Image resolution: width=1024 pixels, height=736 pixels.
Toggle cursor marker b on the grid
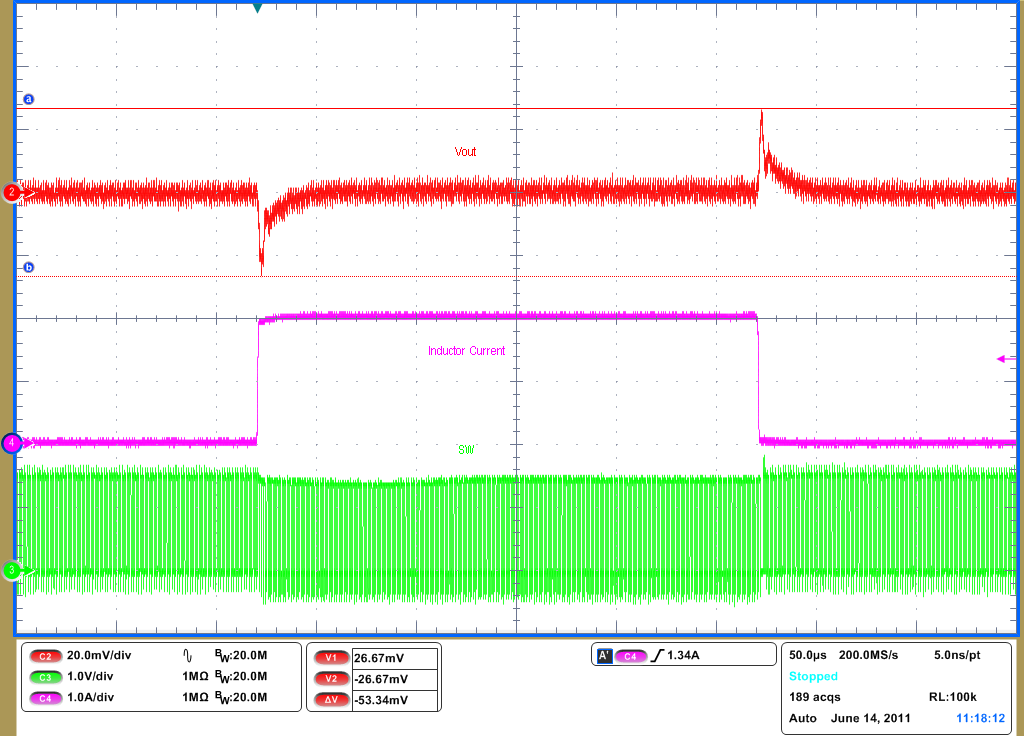[29, 268]
